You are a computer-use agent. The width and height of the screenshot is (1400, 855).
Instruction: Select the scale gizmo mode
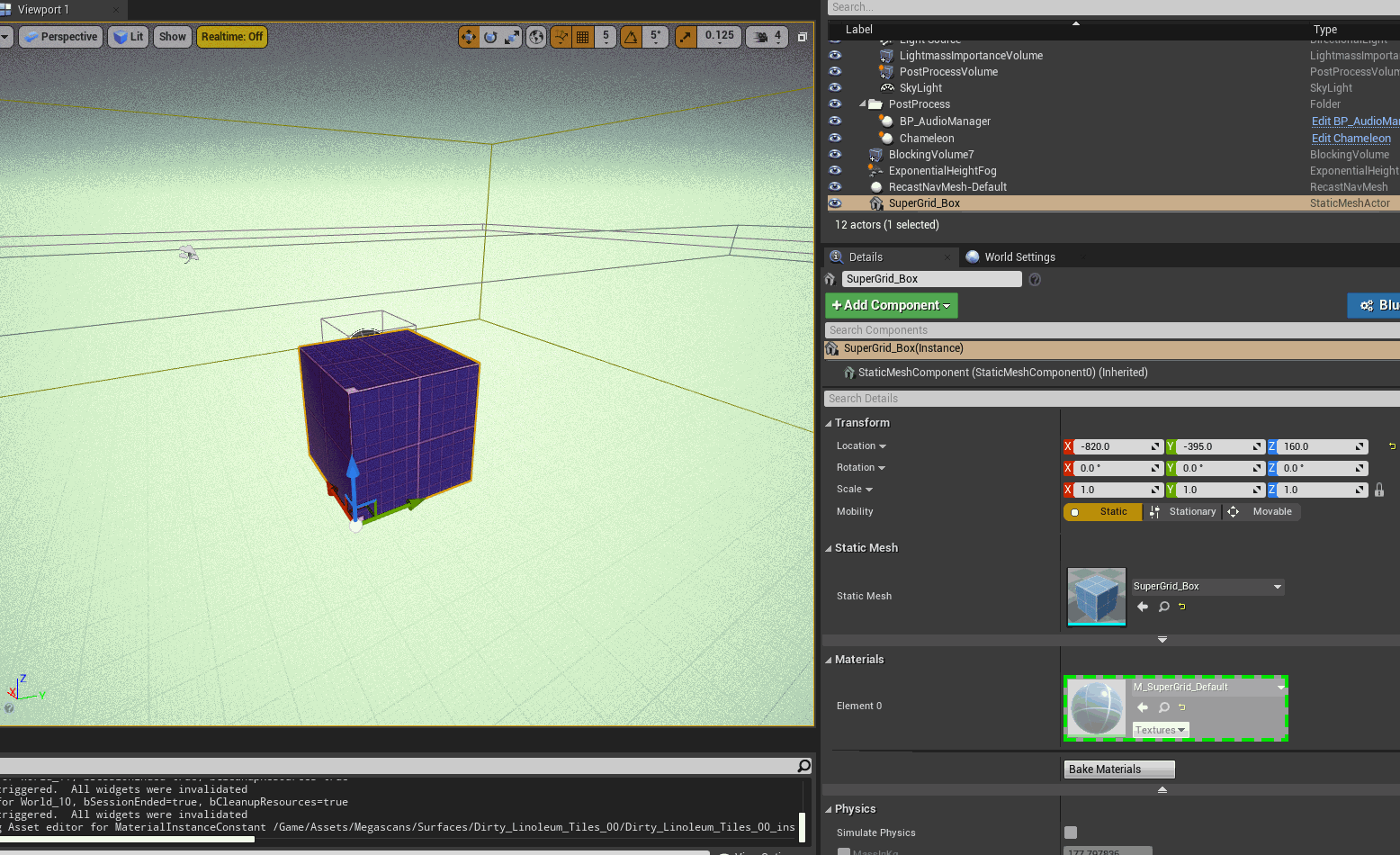[512, 37]
